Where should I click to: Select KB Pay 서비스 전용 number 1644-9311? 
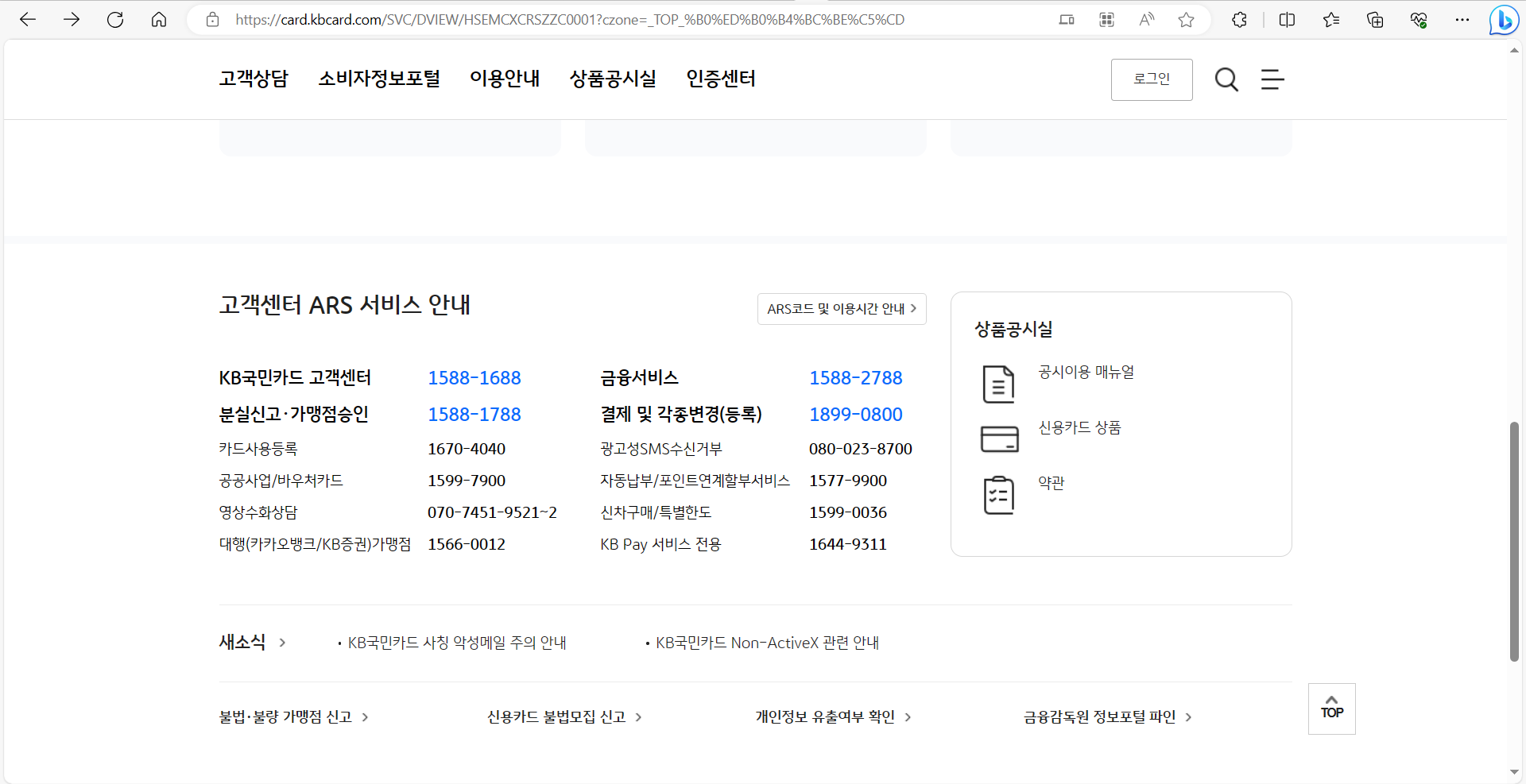coord(848,544)
